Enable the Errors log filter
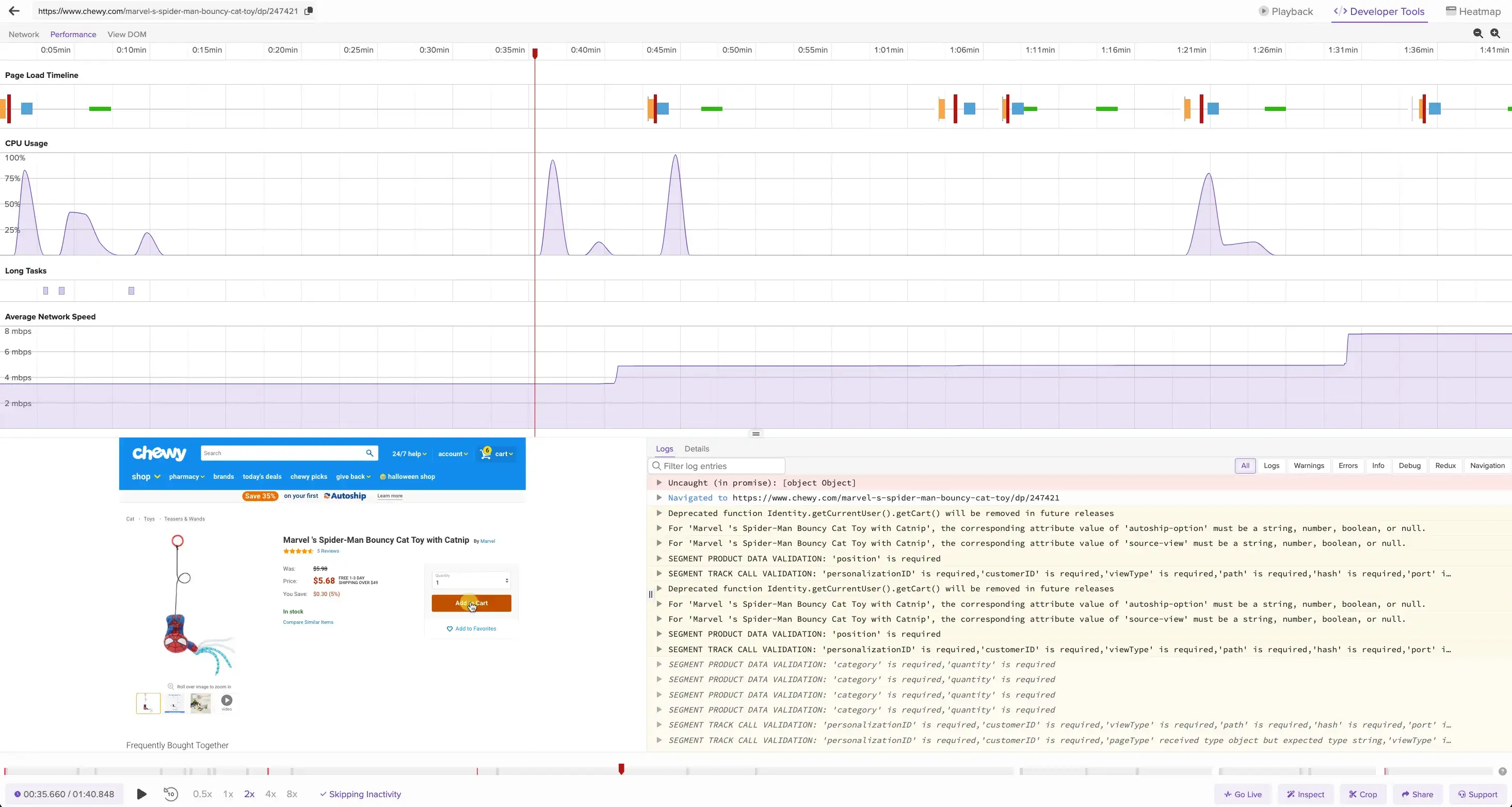1512x807 pixels. [1348, 465]
